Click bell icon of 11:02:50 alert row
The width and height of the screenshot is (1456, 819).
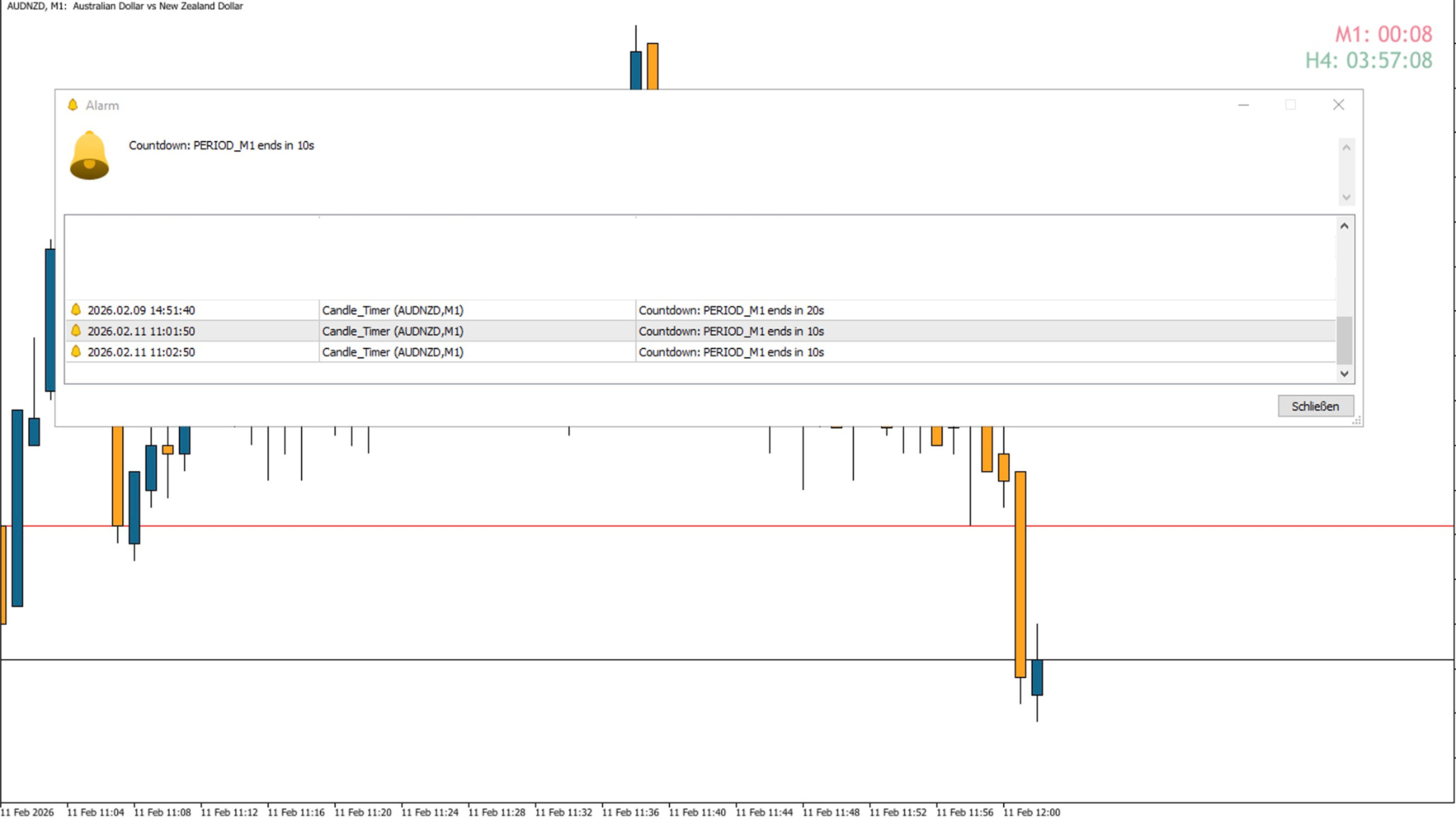tap(76, 351)
